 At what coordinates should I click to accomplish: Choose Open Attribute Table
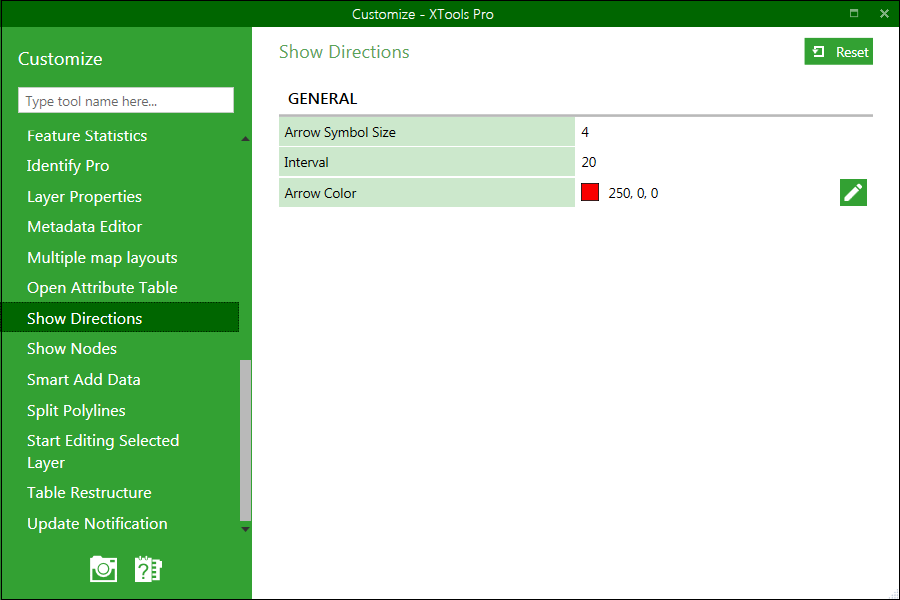coord(102,288)
